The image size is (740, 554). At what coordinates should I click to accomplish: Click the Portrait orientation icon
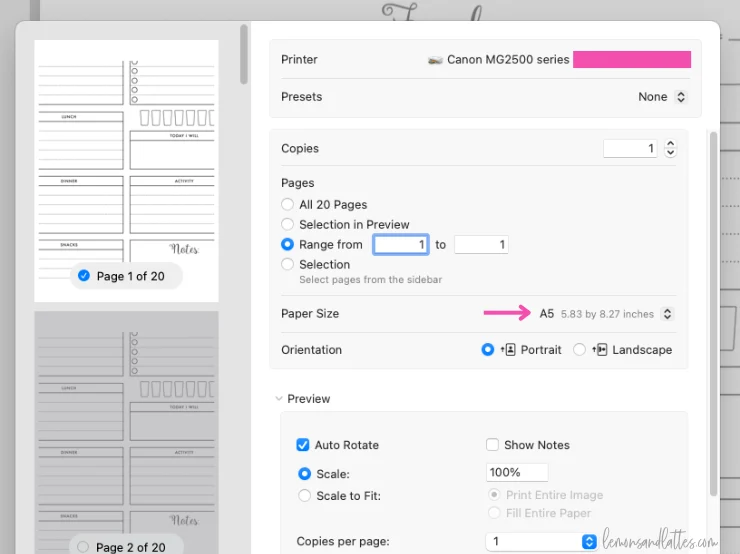pyautogui.click(x=508, y=350)
